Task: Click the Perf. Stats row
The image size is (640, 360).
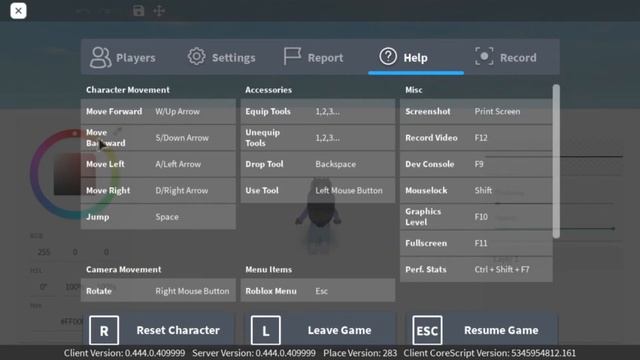Action: [476, 269]
